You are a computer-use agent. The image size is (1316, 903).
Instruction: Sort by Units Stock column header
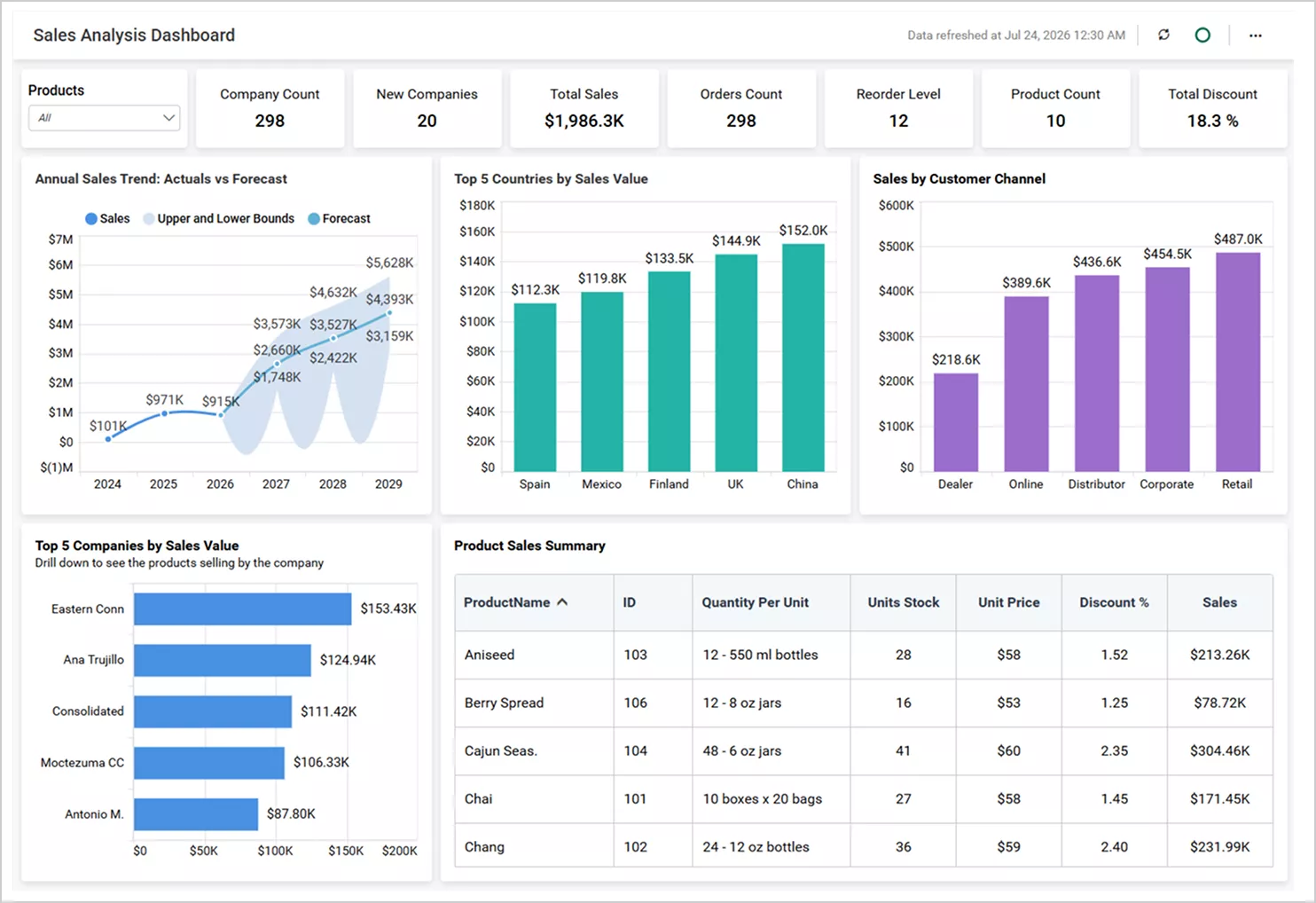(903, 602)
